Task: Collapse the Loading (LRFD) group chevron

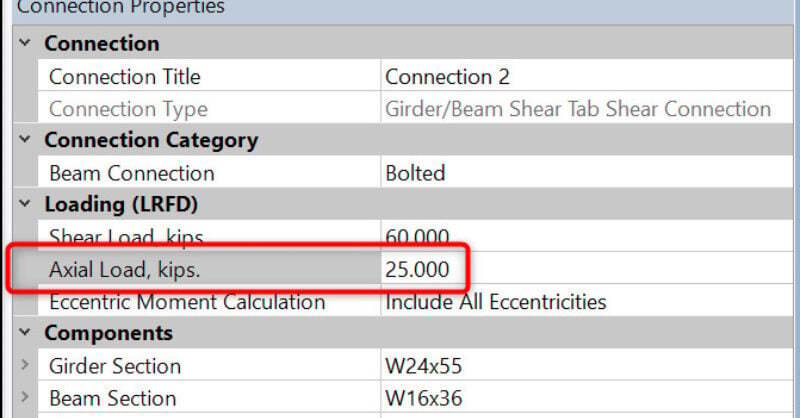Action: [23, 205]
